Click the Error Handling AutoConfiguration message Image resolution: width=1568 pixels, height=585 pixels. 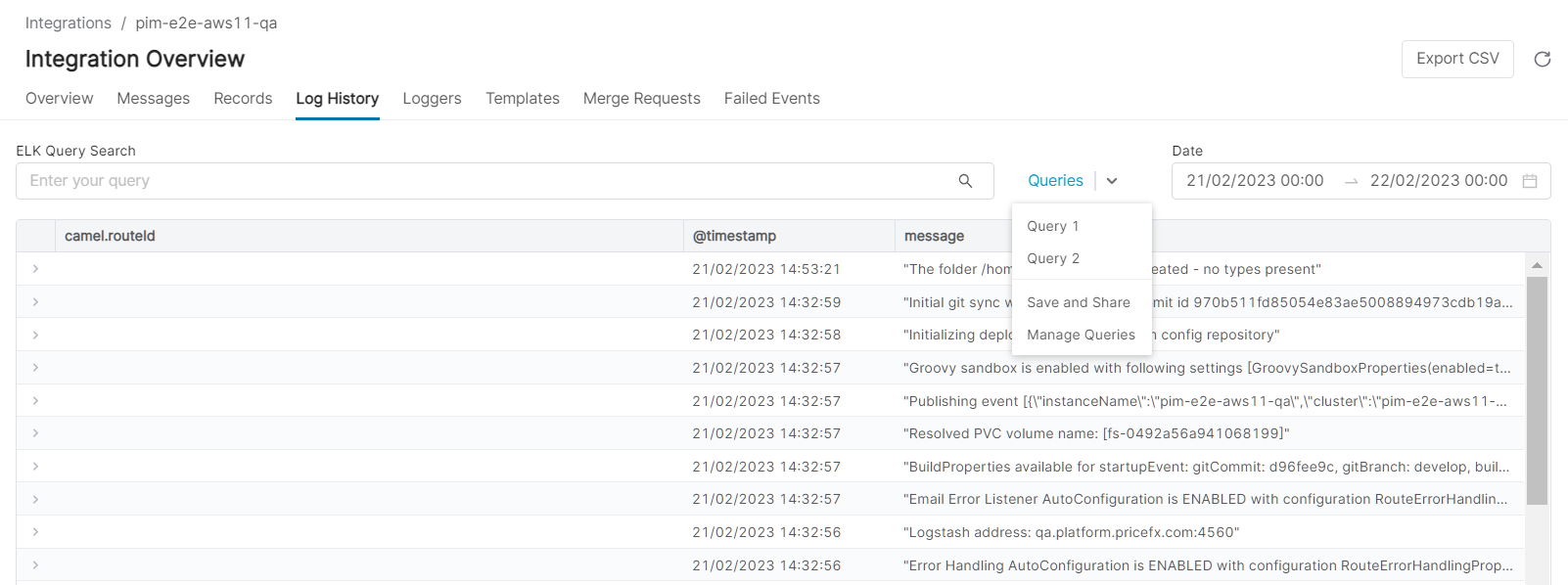1208,565
